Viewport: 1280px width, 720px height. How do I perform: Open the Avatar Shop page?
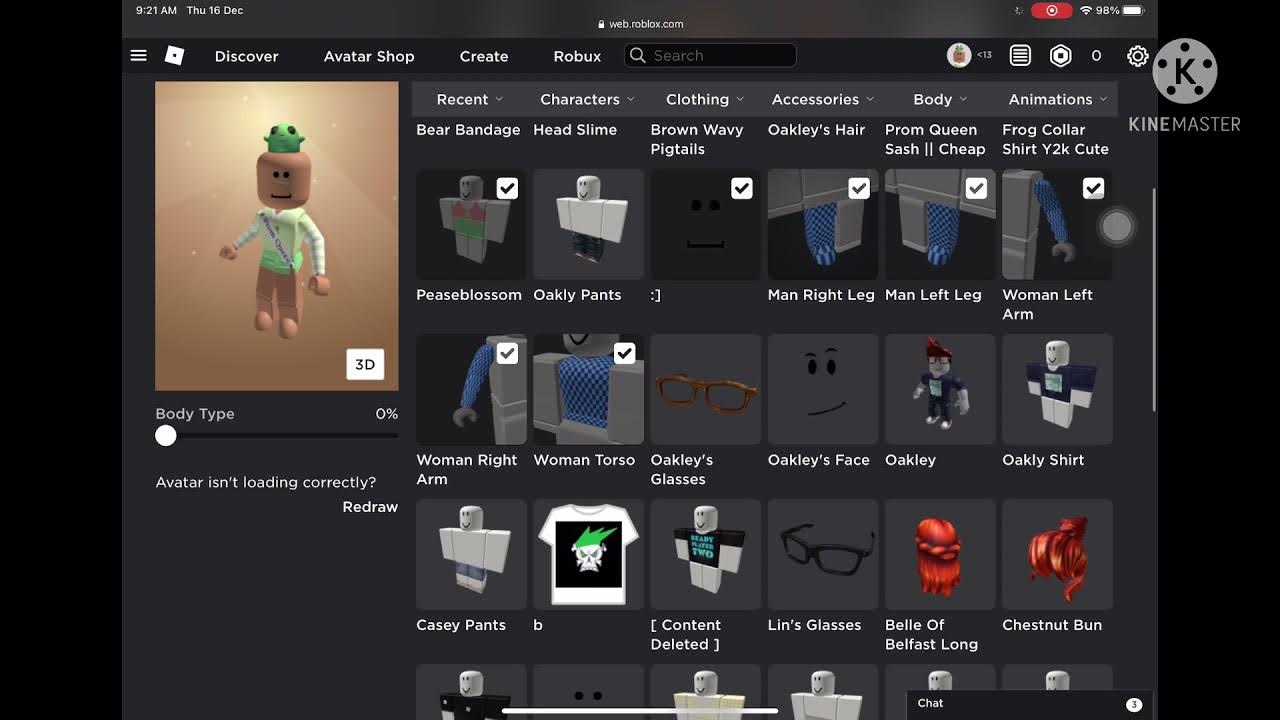[369, 56]
